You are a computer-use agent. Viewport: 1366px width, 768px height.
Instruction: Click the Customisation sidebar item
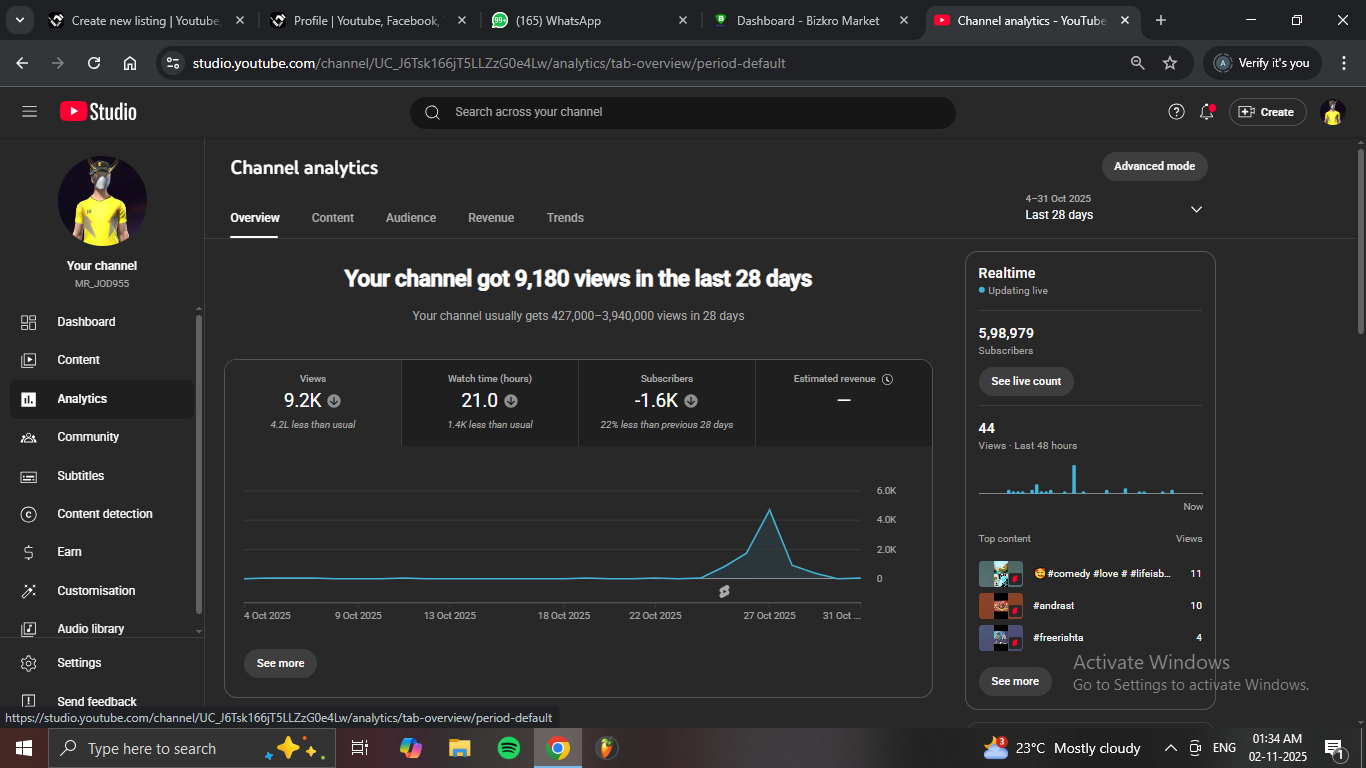96,591
